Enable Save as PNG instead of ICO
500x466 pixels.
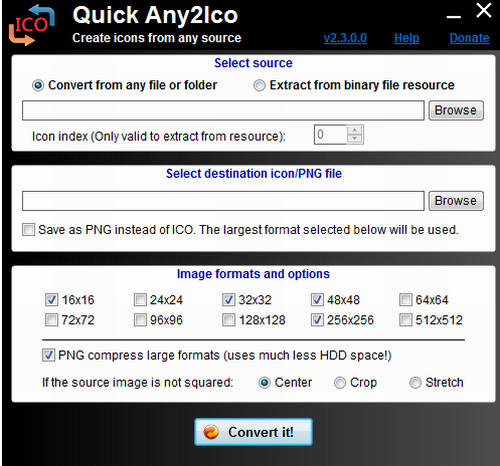[x=28, y=230]
